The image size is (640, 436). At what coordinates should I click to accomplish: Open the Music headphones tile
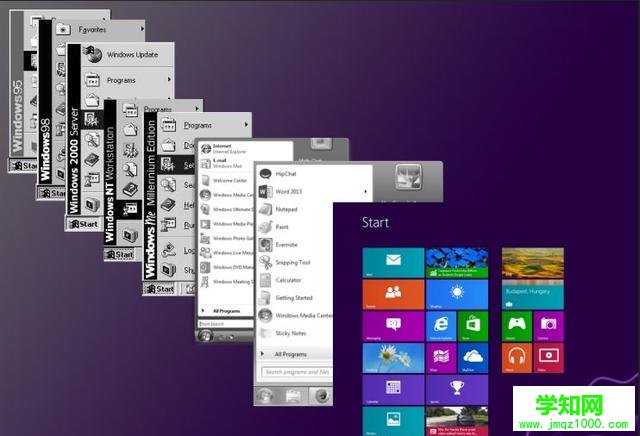pos(517,358)
